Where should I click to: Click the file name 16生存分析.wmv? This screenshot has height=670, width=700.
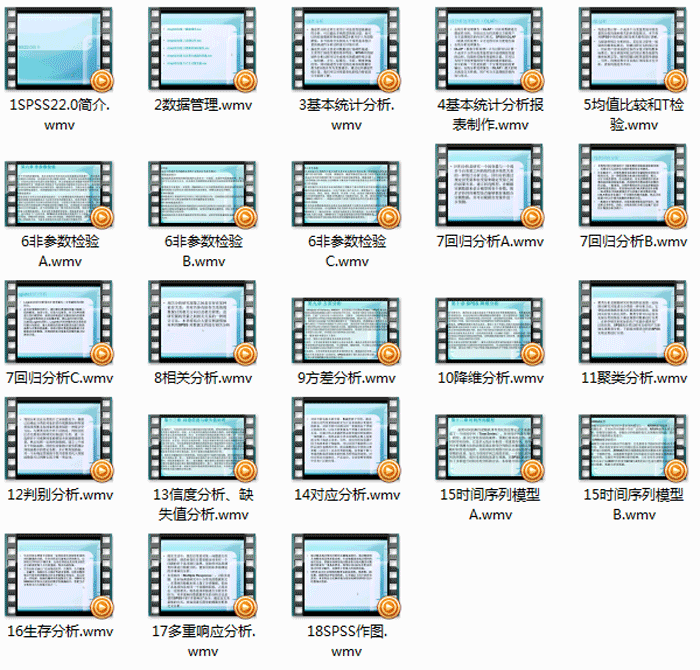click(60, 632)
